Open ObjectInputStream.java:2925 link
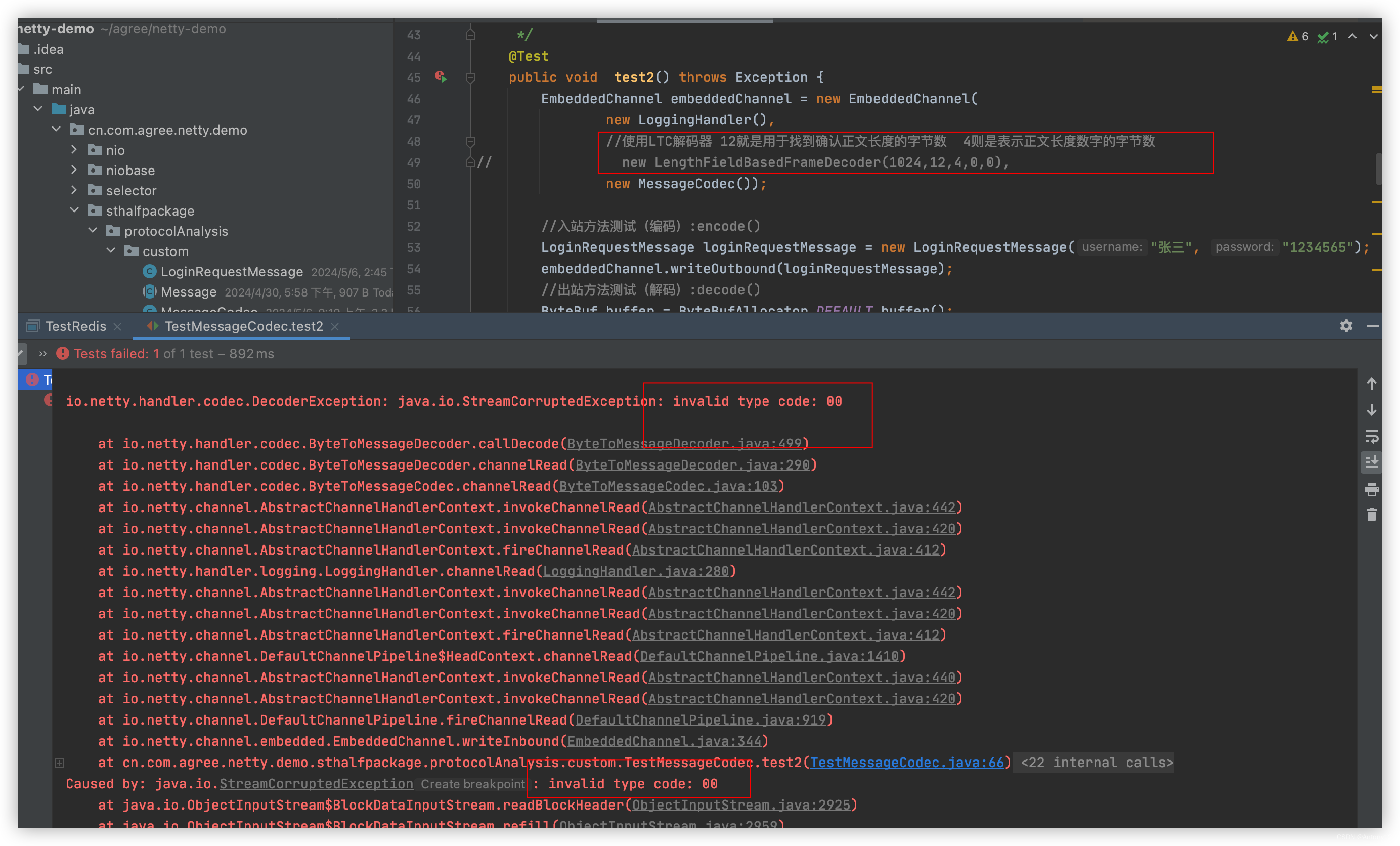This screenshot has height=846, width=1400. [741, 805]
